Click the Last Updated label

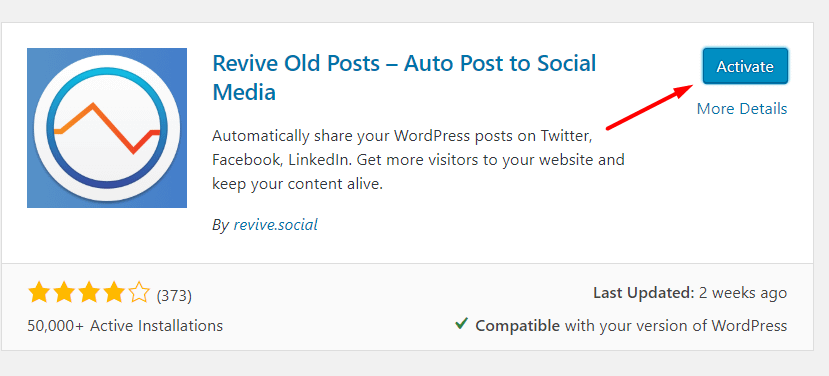(643, 292)
